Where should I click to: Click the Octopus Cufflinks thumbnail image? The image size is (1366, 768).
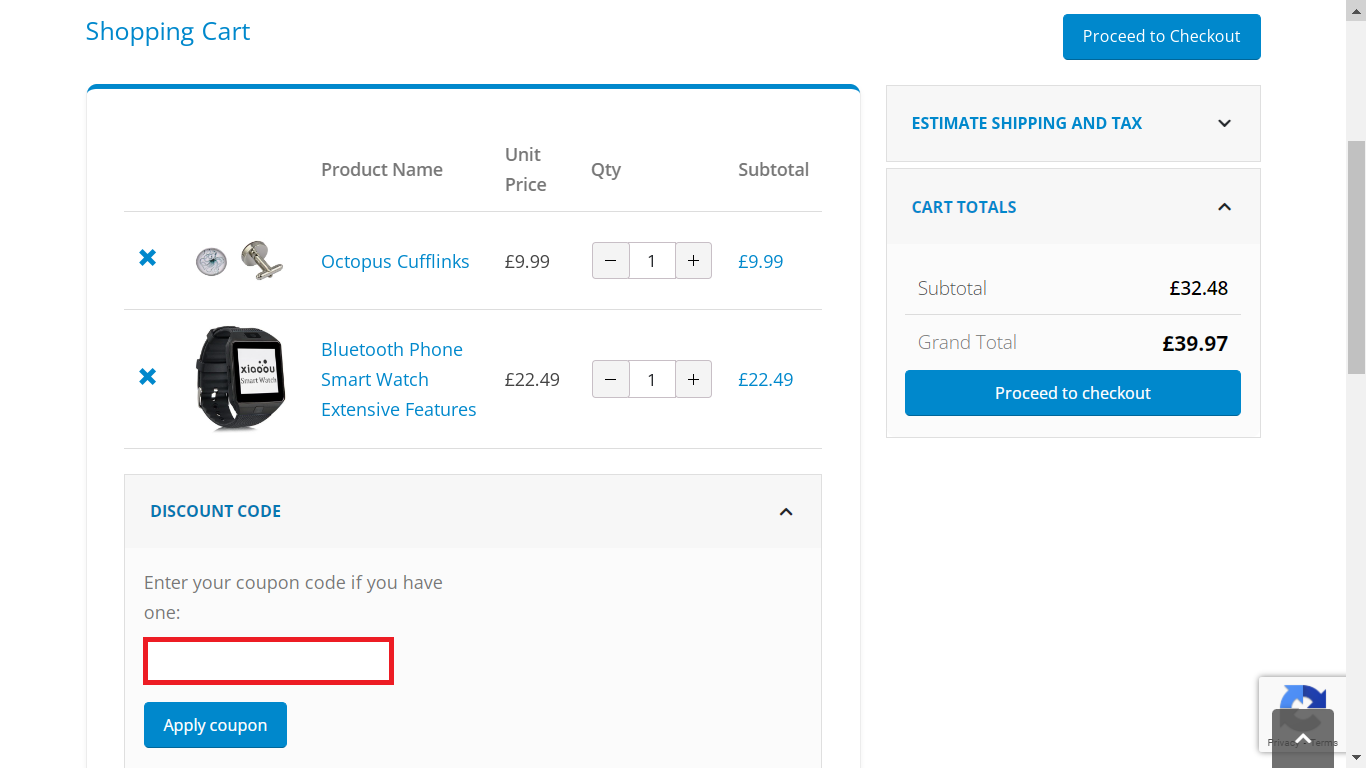pos(239,260)
